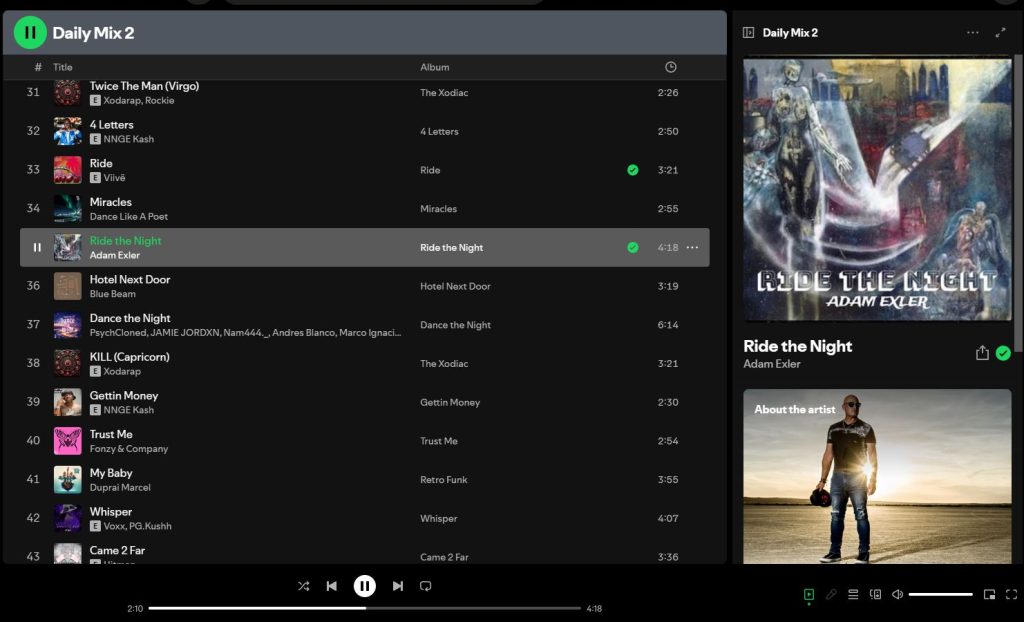Open the Viivē artist page
This screenshot has width=1024, height=622.
114,178
